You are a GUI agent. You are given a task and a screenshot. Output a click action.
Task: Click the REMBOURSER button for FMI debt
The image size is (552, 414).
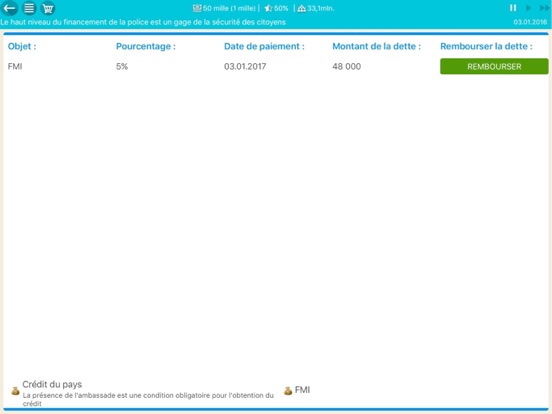(x=494, y=66)
